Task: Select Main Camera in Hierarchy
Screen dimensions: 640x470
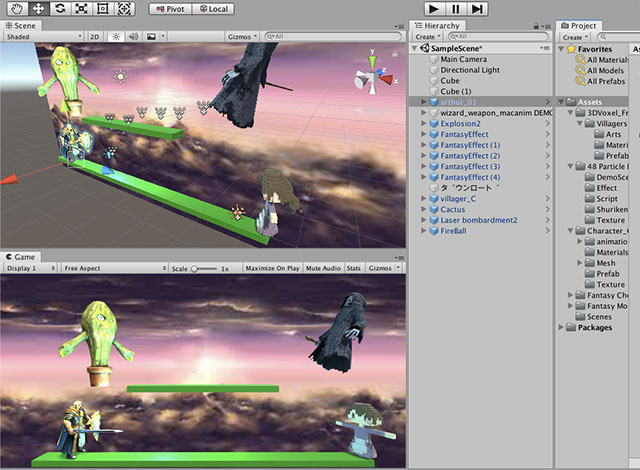Action: point(463,59)
